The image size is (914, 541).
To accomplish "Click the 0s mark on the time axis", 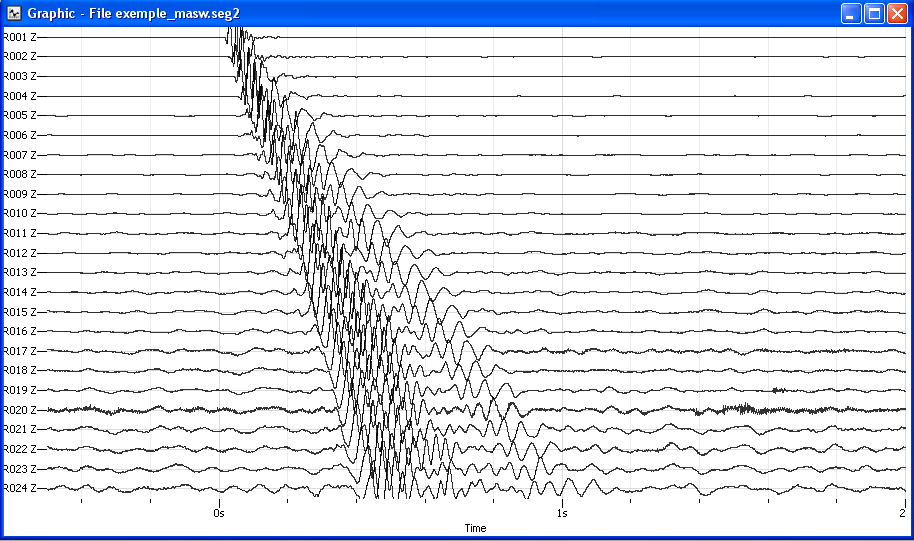I will tap(219, 513).
